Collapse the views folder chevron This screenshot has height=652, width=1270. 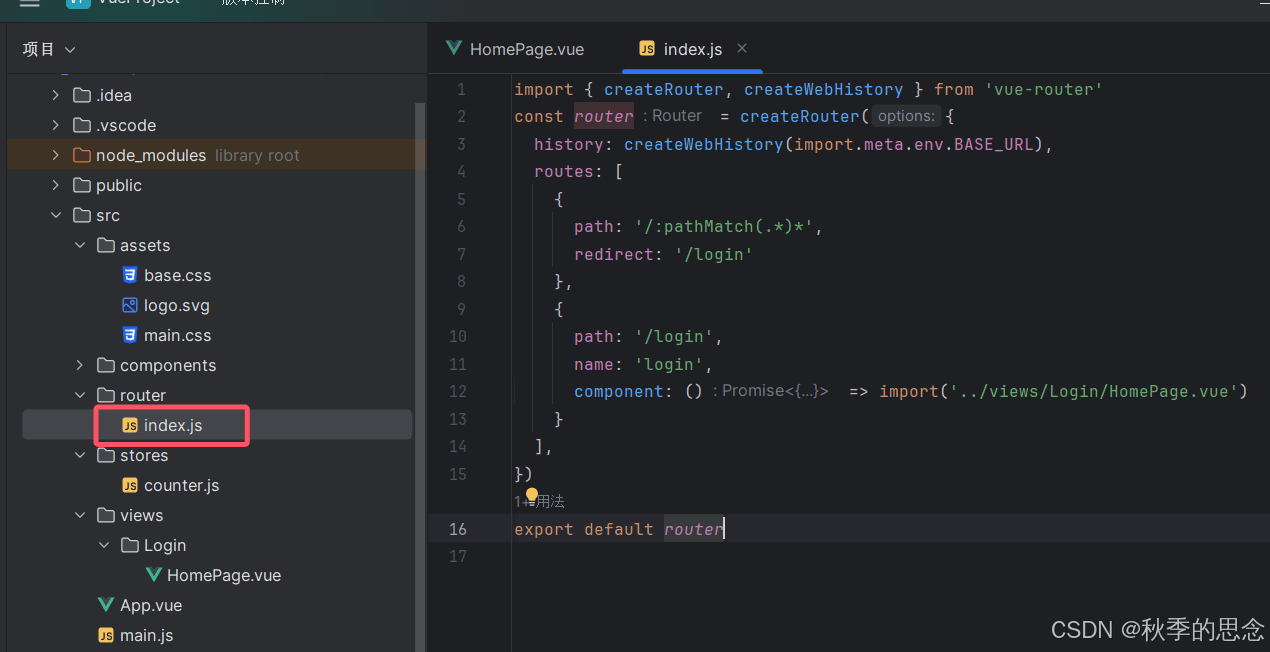tap(80, 515)
